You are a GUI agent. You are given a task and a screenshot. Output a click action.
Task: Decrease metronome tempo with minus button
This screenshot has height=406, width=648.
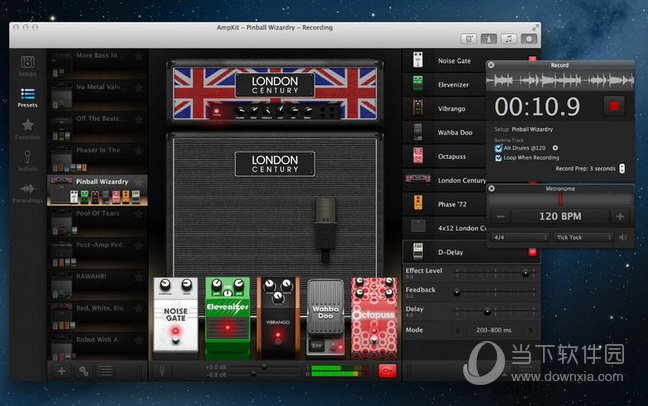click(x=500, y=216)
